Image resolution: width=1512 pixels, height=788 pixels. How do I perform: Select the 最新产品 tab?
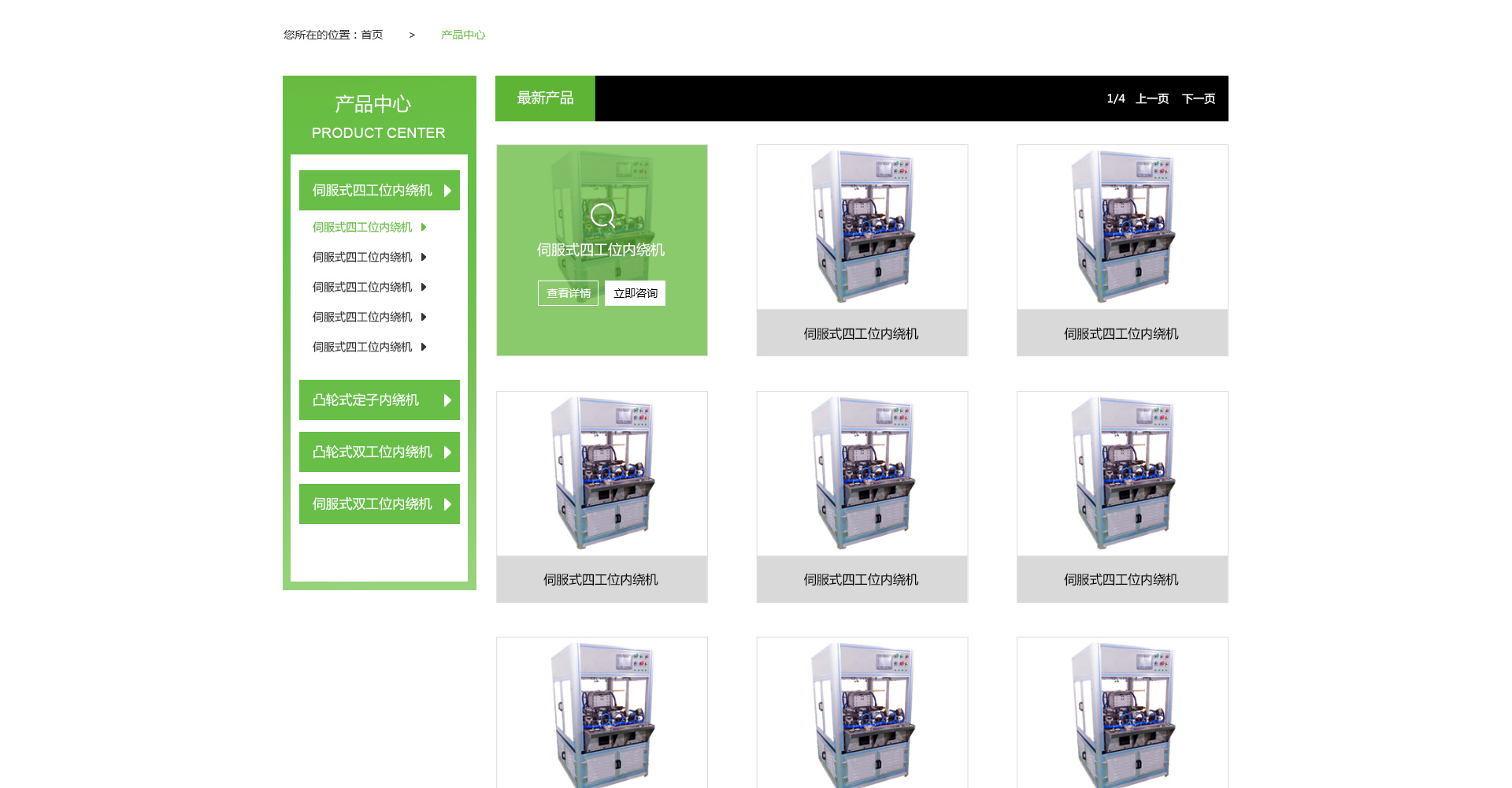point(545,98)
